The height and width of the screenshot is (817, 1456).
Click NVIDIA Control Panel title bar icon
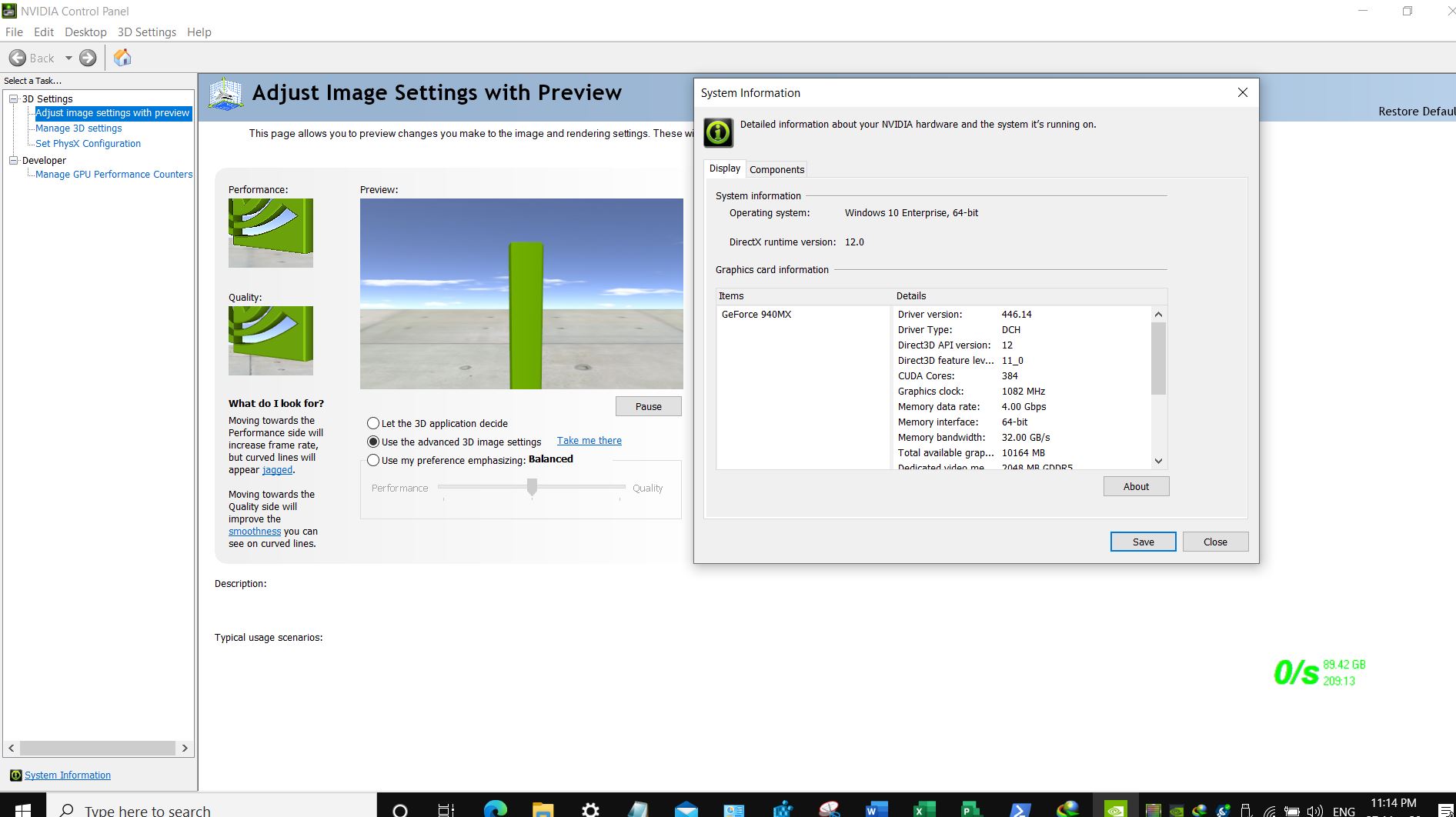tap(9, 11)
